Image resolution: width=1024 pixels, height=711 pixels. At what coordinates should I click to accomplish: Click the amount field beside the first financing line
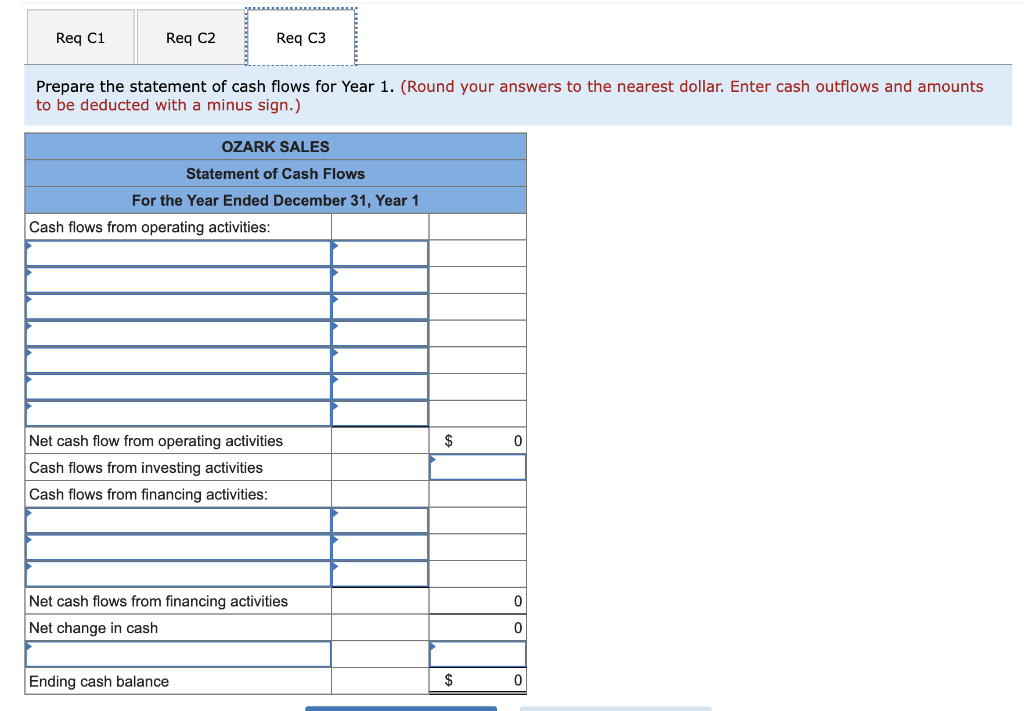pos(379,520)
